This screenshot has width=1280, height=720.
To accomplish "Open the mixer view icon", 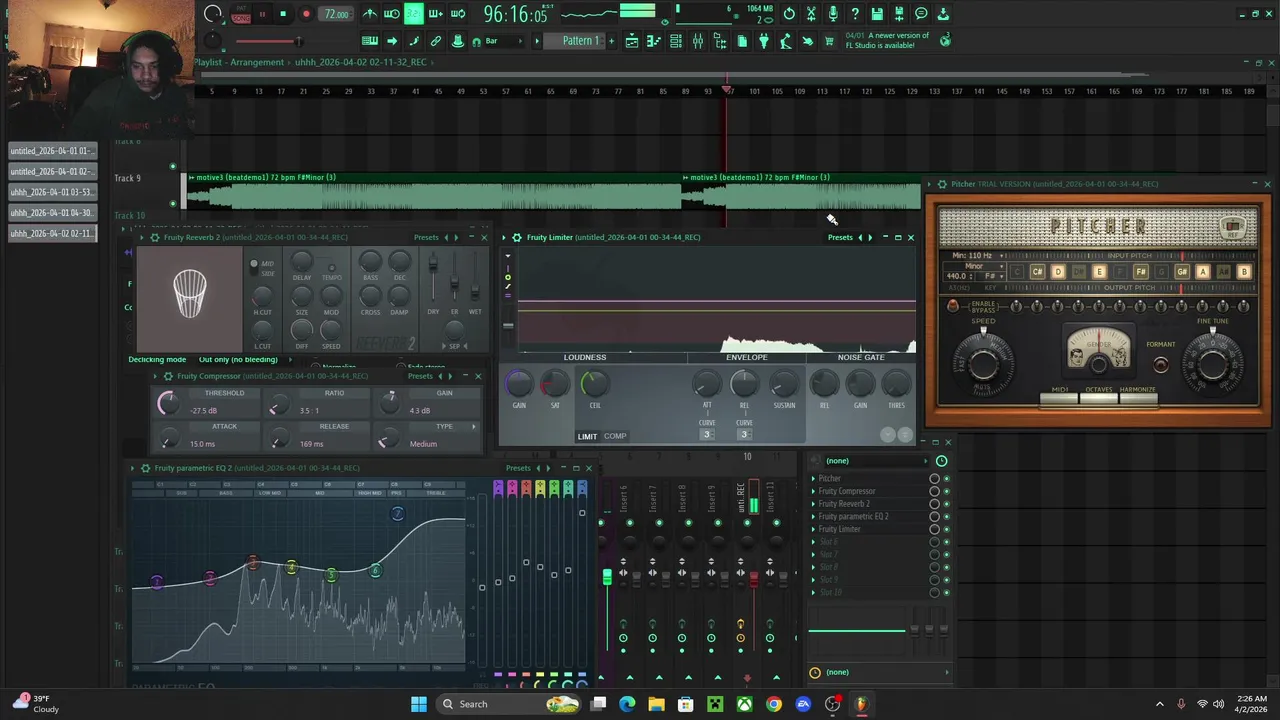I will click(x=698, y=41).
